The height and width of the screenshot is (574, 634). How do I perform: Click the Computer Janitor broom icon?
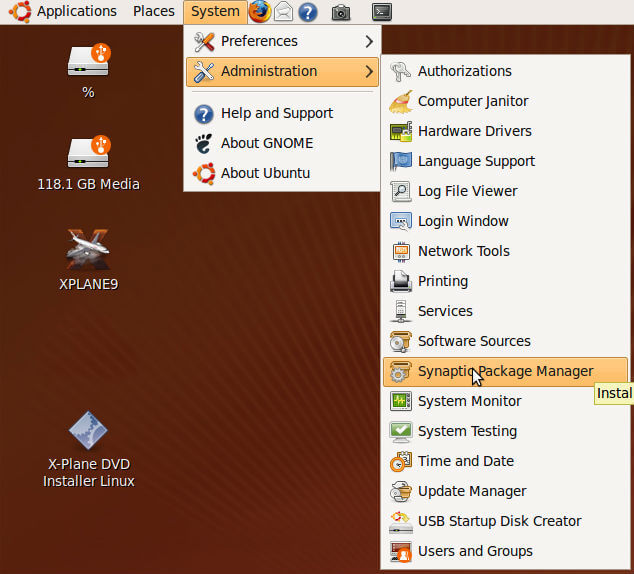400,101
